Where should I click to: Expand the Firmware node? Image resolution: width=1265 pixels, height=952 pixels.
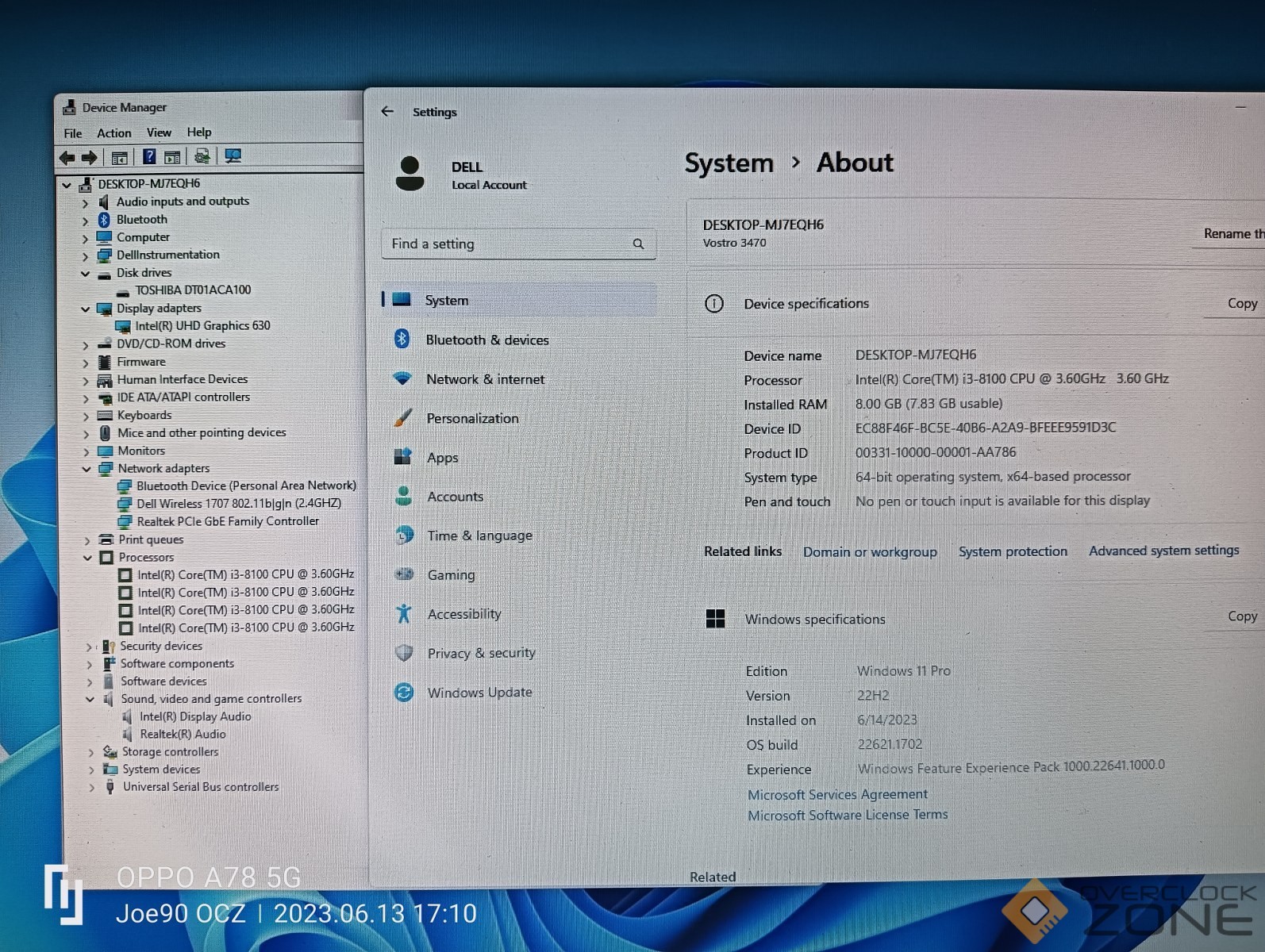point(86,363)
